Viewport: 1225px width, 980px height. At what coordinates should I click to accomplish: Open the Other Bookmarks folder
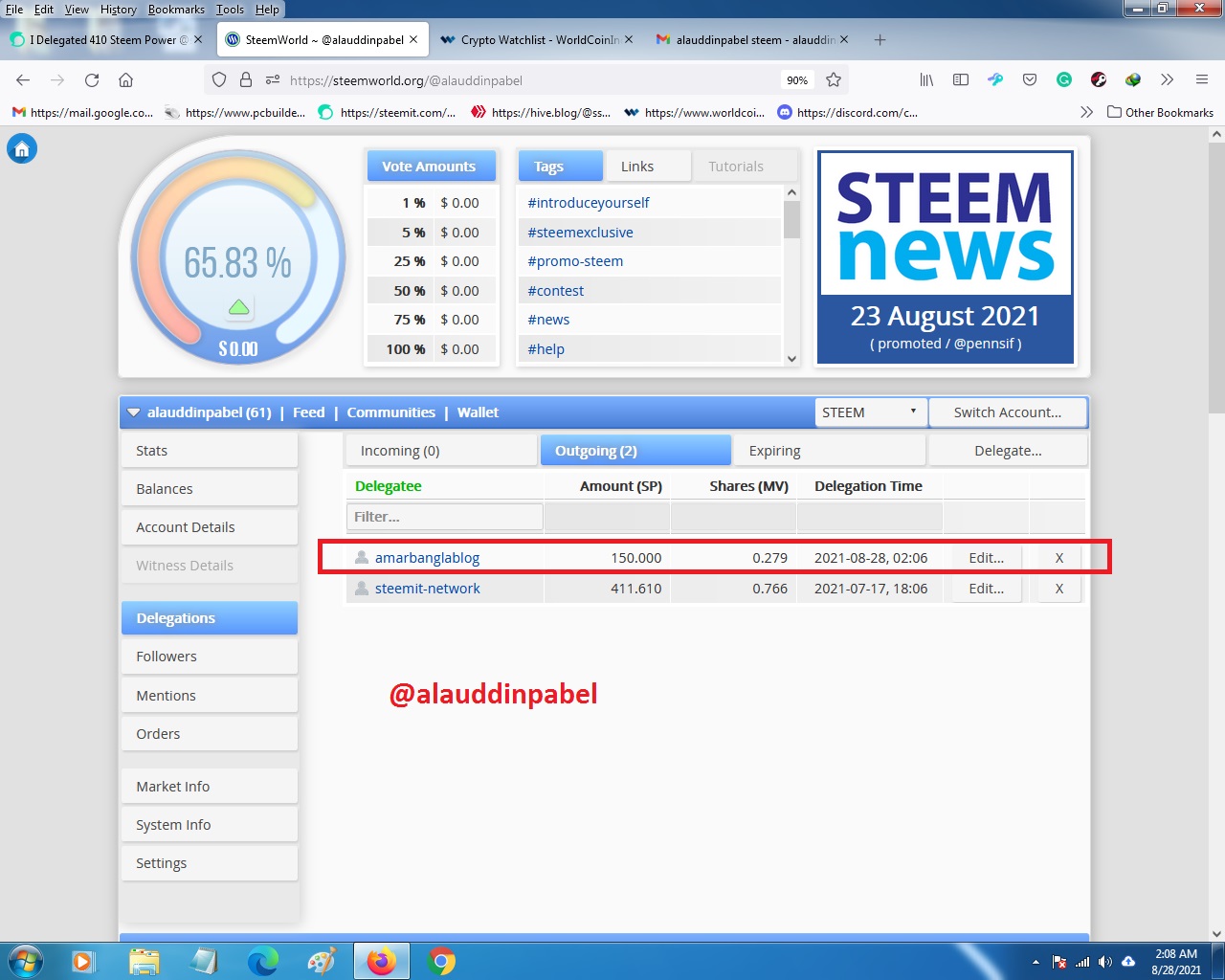click(x=1160, y=112)
